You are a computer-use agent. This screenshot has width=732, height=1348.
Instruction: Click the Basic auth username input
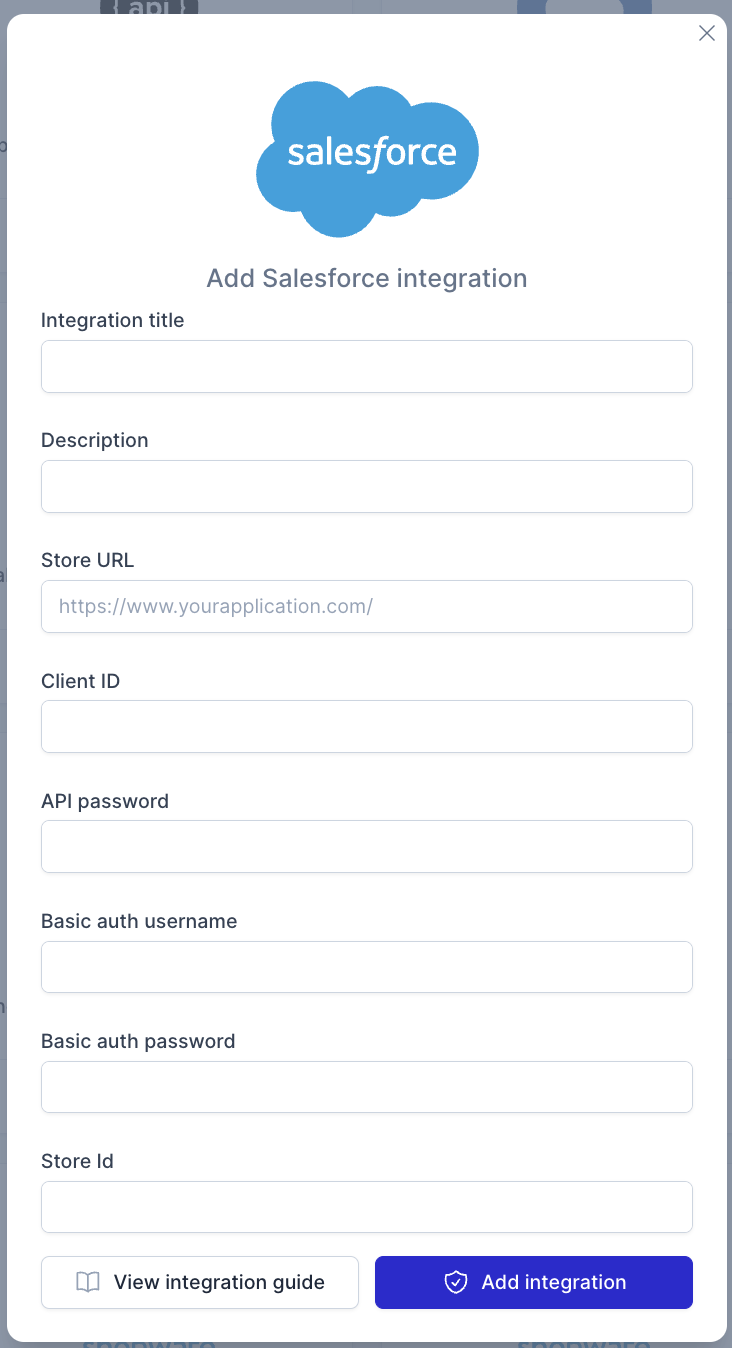(x=366, y=967)
